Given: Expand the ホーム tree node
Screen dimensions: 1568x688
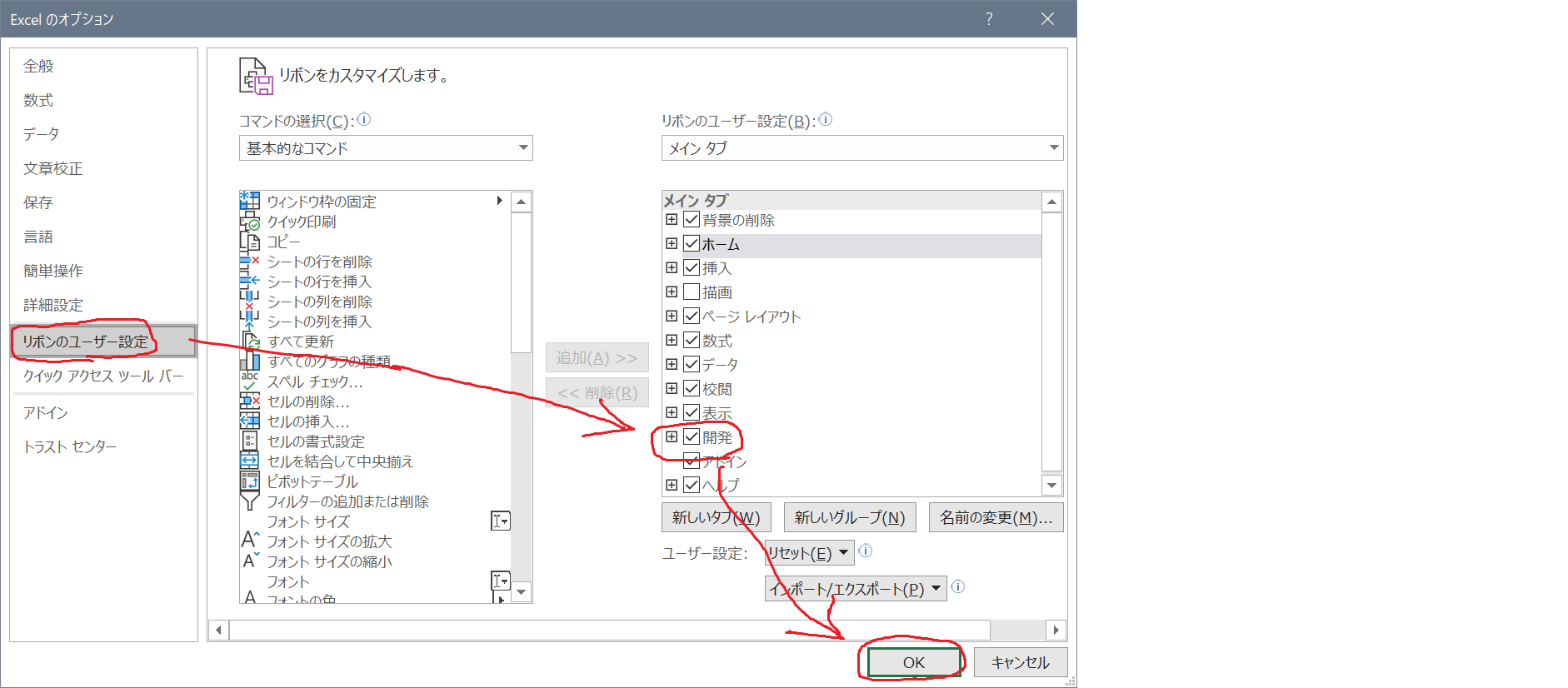Looking at the screenshot, I should [x=672, y=244].
